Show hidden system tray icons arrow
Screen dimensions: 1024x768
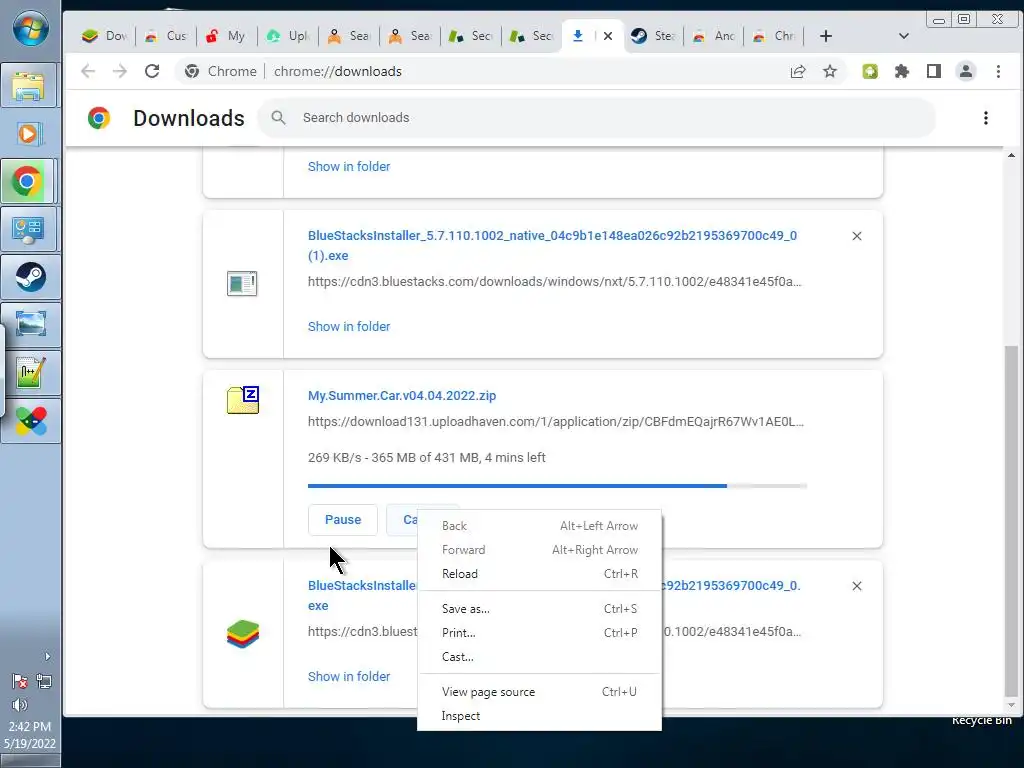click(x=47, y=656)
